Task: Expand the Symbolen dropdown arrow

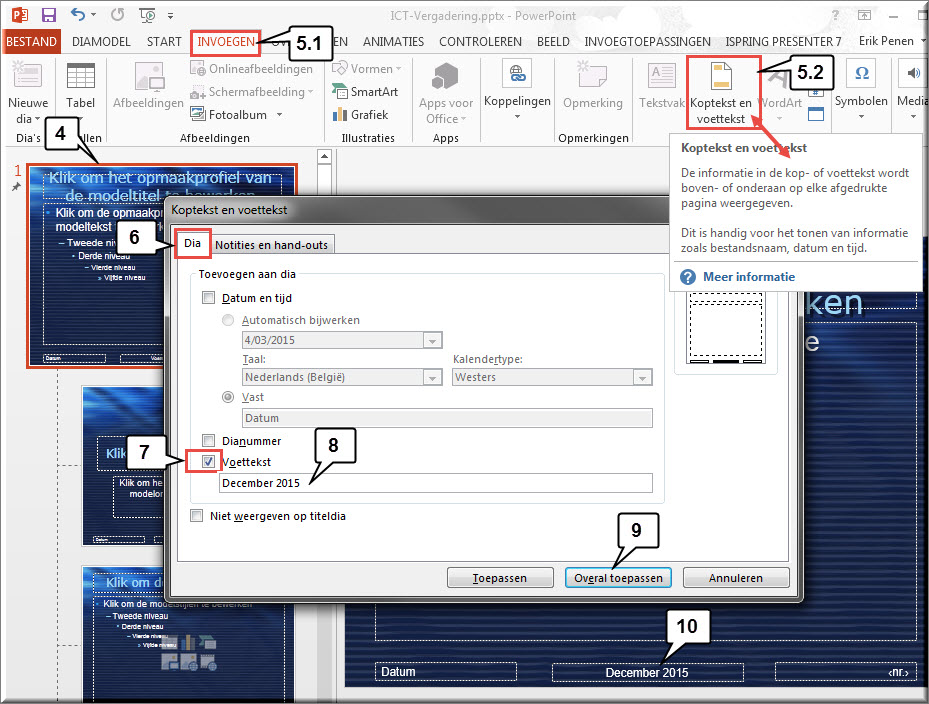Action: coord(861,116)
